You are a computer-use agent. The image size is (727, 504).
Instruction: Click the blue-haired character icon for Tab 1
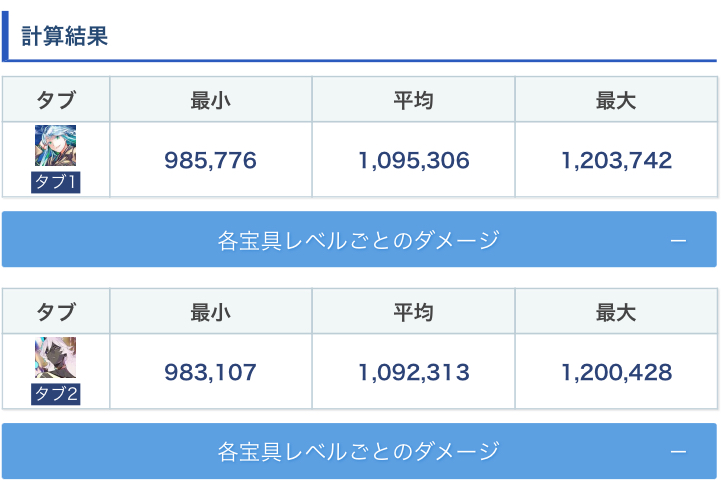tap(55, 146)
